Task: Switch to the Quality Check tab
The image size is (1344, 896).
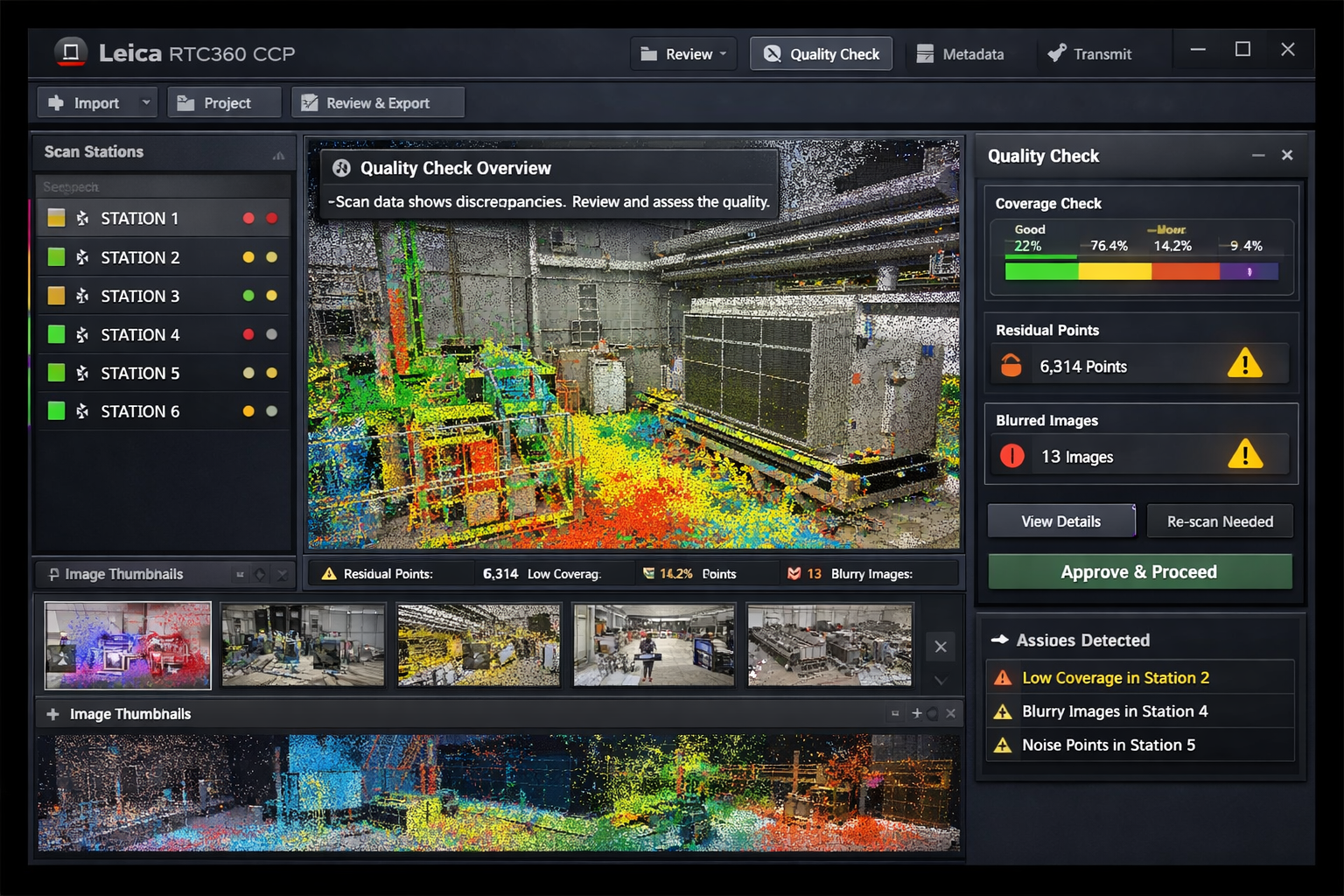Action: 821,53
